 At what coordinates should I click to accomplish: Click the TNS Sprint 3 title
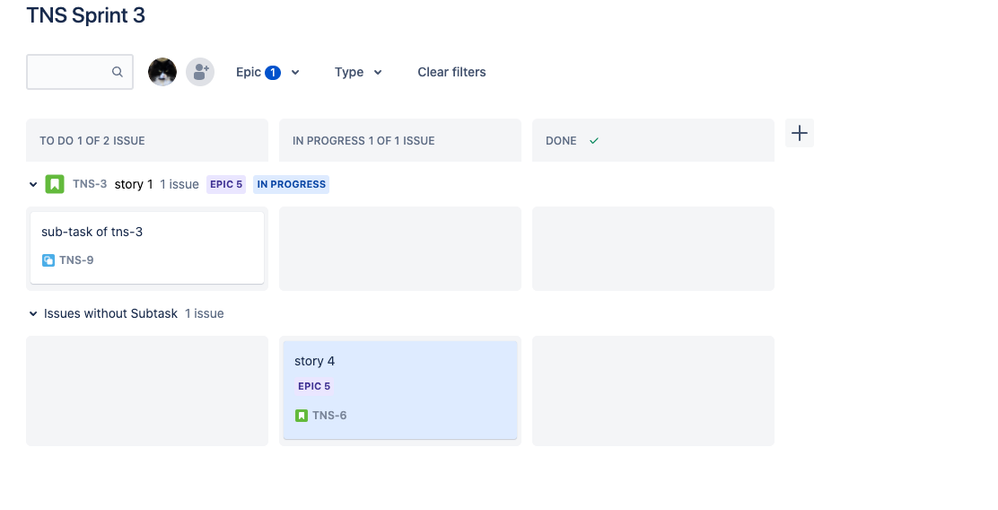(86, 15)
